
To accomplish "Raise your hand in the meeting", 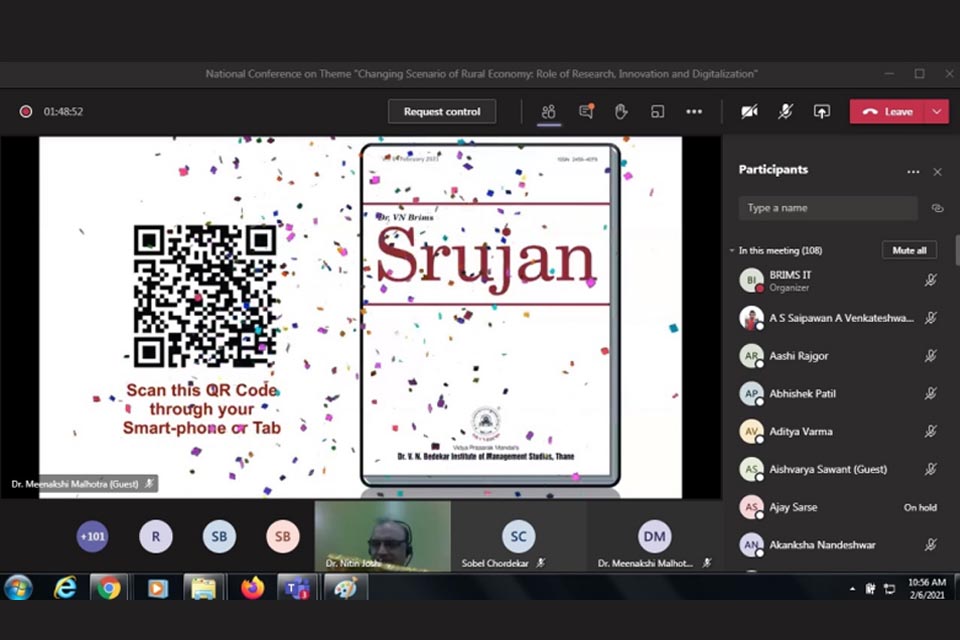I will point(621,111).
